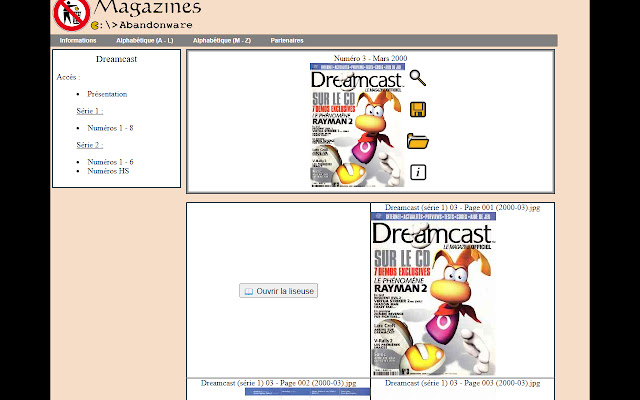Image resolution: width=640 pixels, height=400 pixels.
Task: Click the floppy disk download icon
Action: tap(418, 109)
